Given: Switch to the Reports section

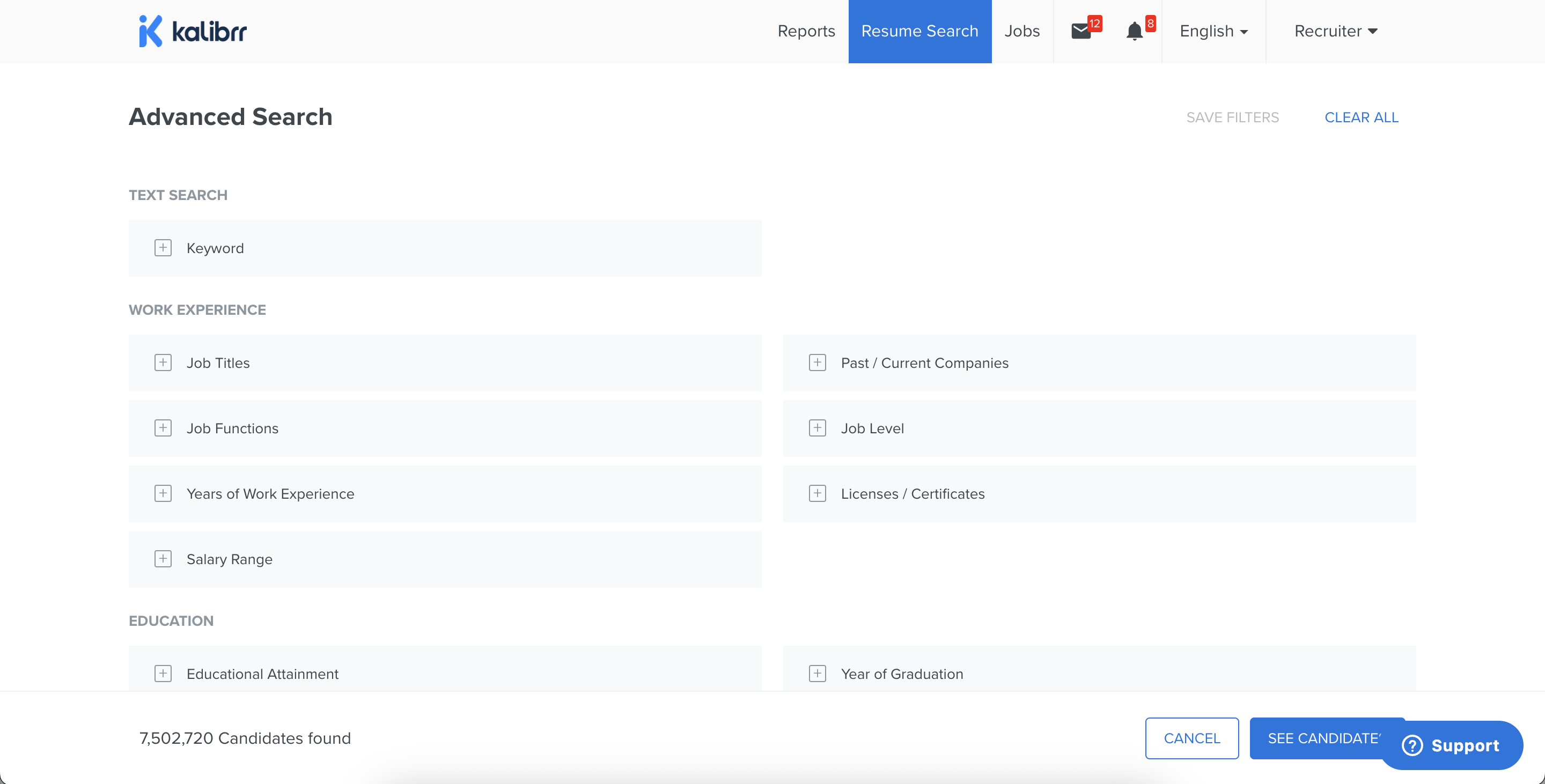Looking at the screenshot, I should [x=806, y=31].
